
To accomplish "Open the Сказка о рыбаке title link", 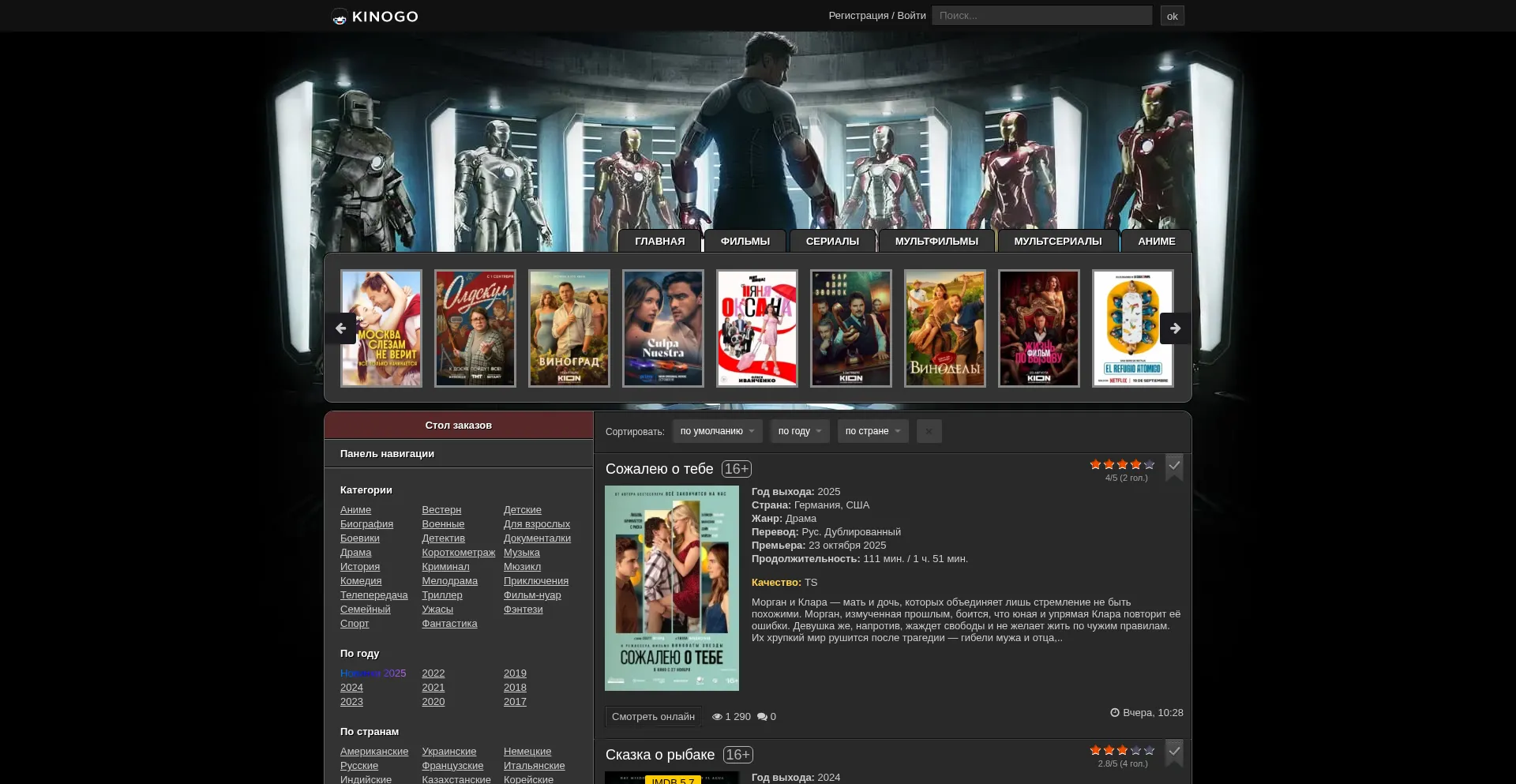I will 660,755.
